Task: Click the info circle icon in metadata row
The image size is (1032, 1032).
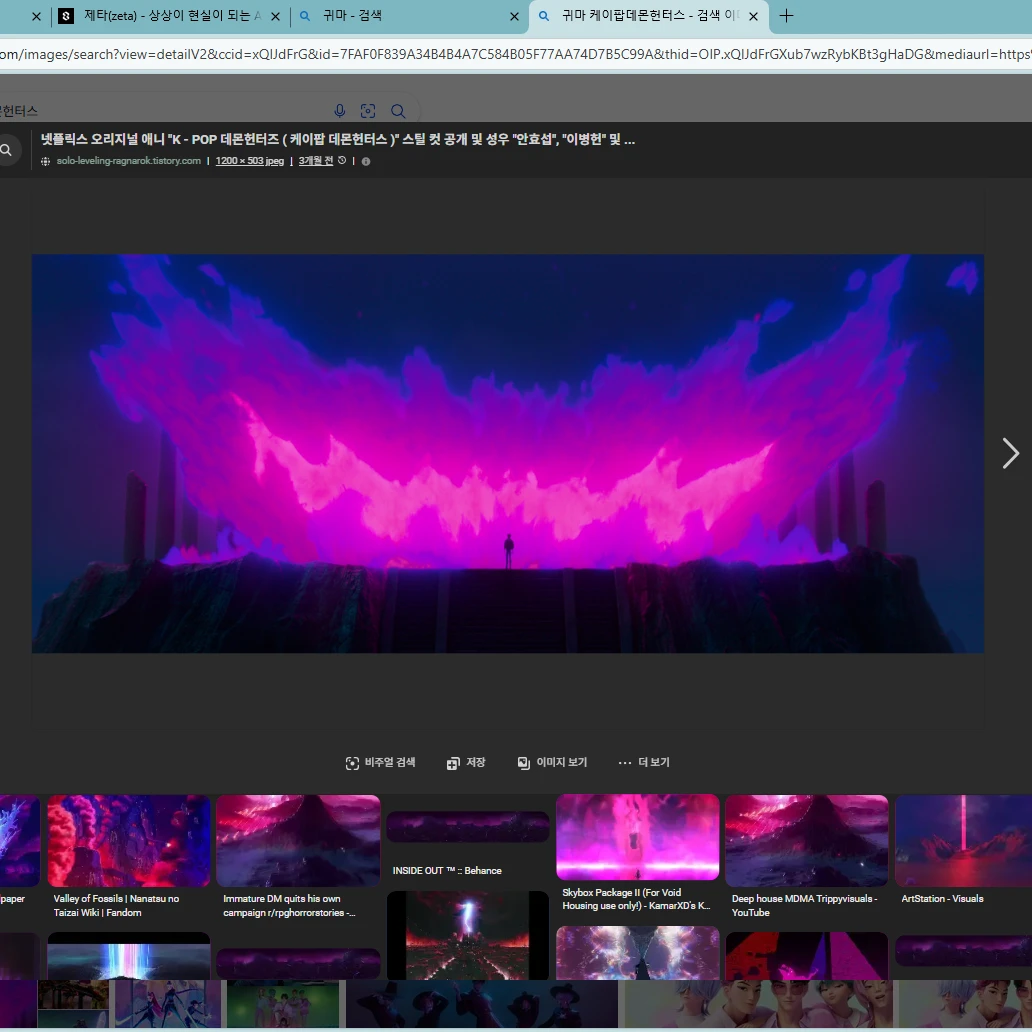Action: tap(366, 161)
